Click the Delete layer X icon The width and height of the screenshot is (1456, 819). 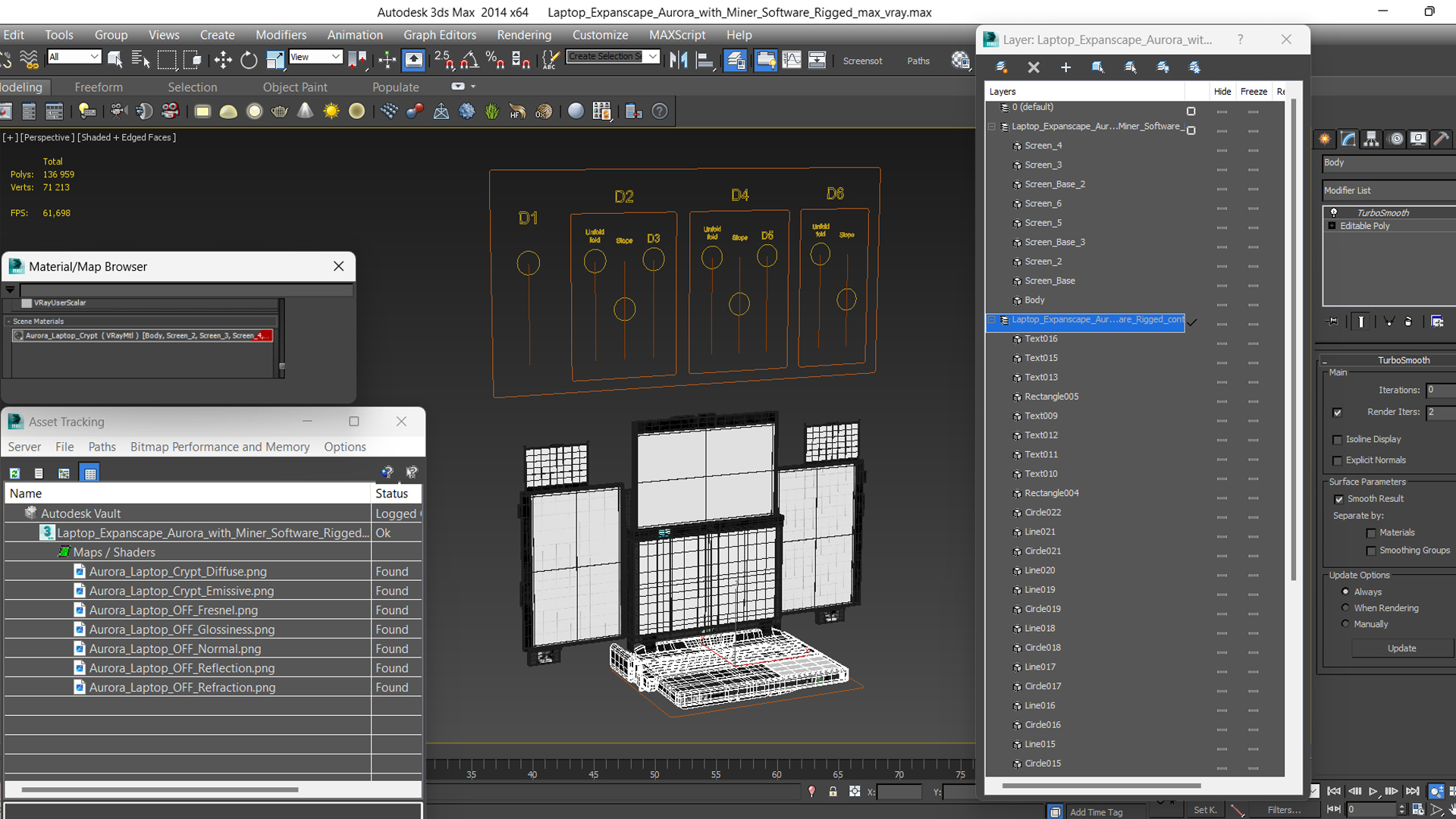(x=1034, y=67)
